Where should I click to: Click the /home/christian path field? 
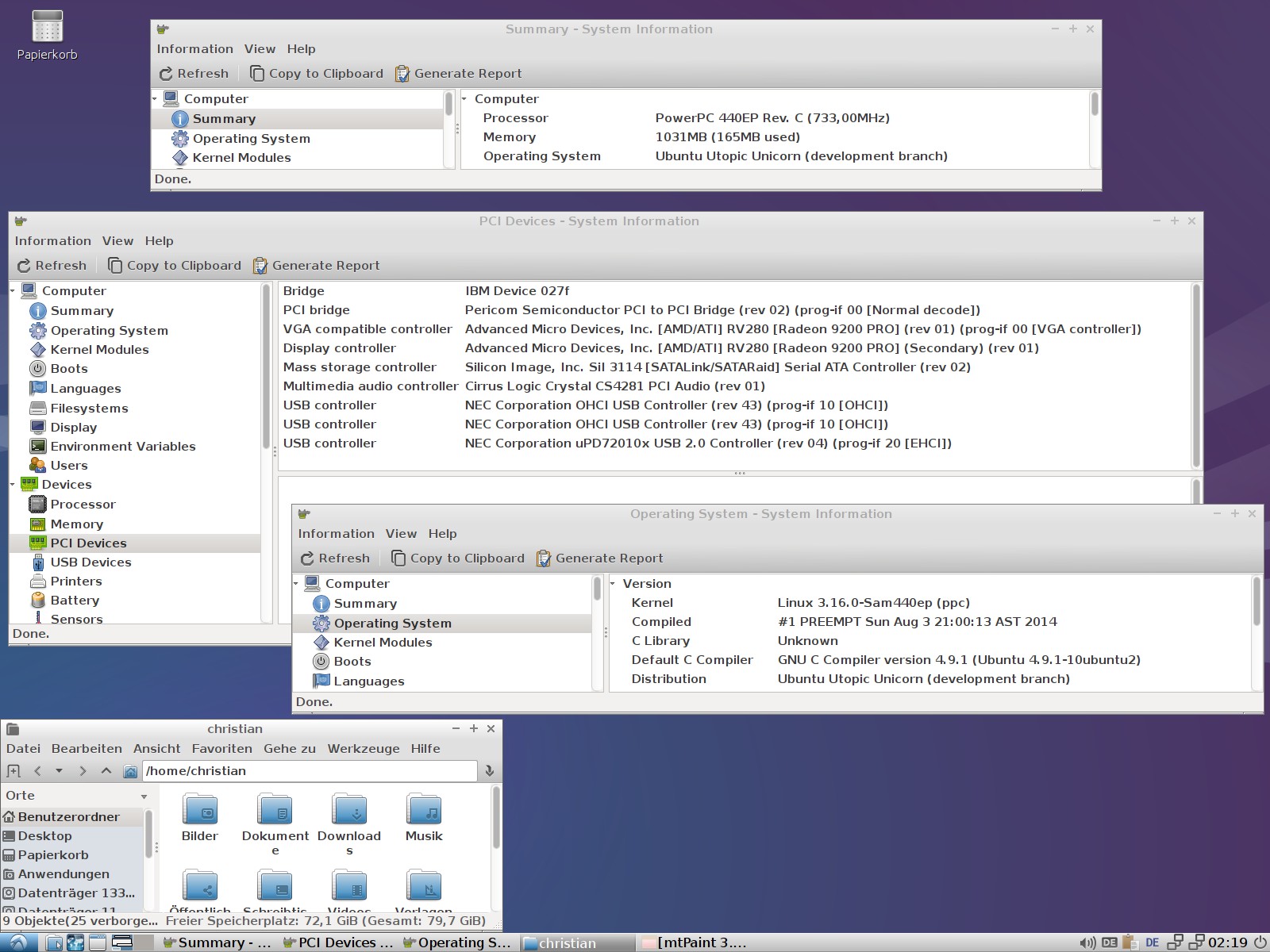[310, 771]
